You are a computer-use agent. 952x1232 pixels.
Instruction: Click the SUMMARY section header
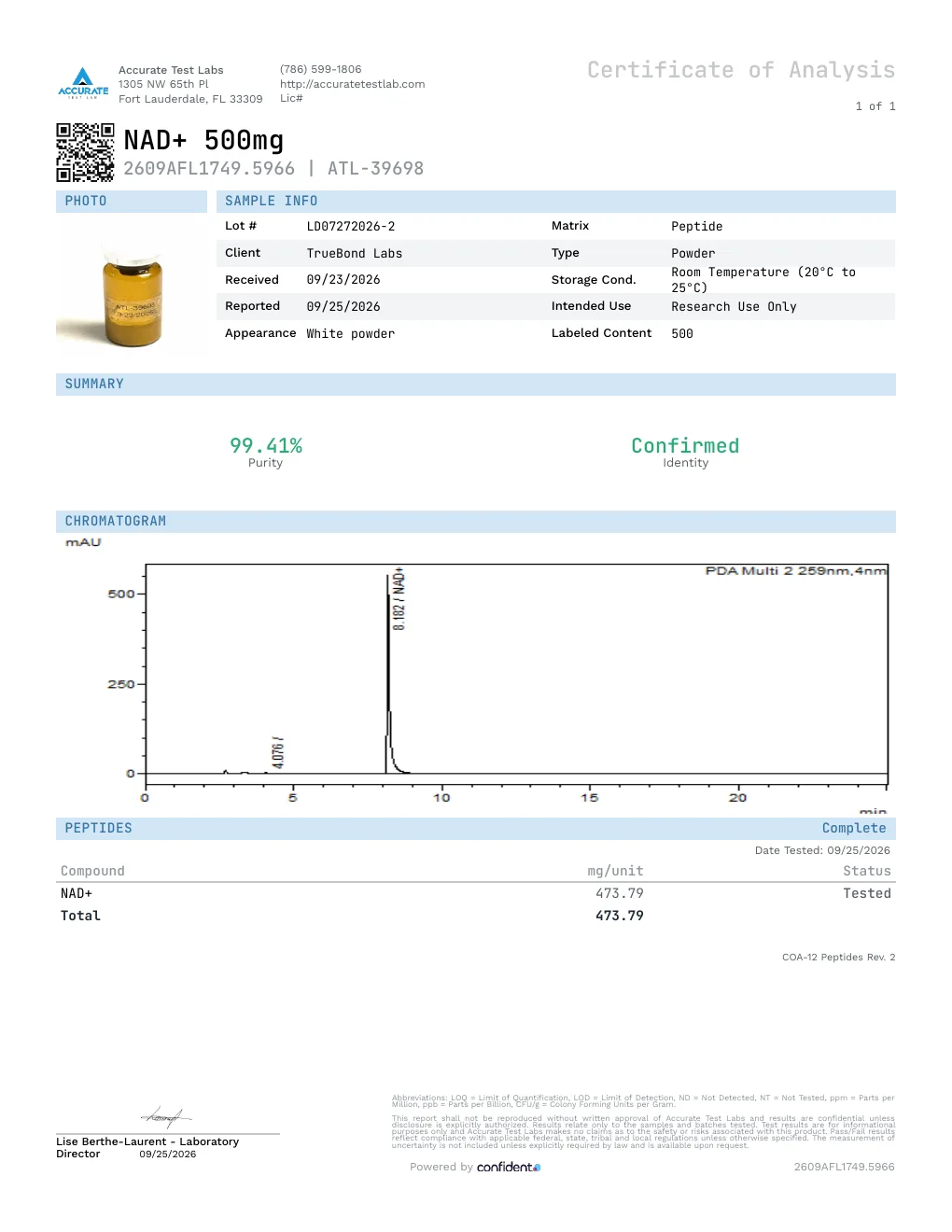click(x=476, y=385)
